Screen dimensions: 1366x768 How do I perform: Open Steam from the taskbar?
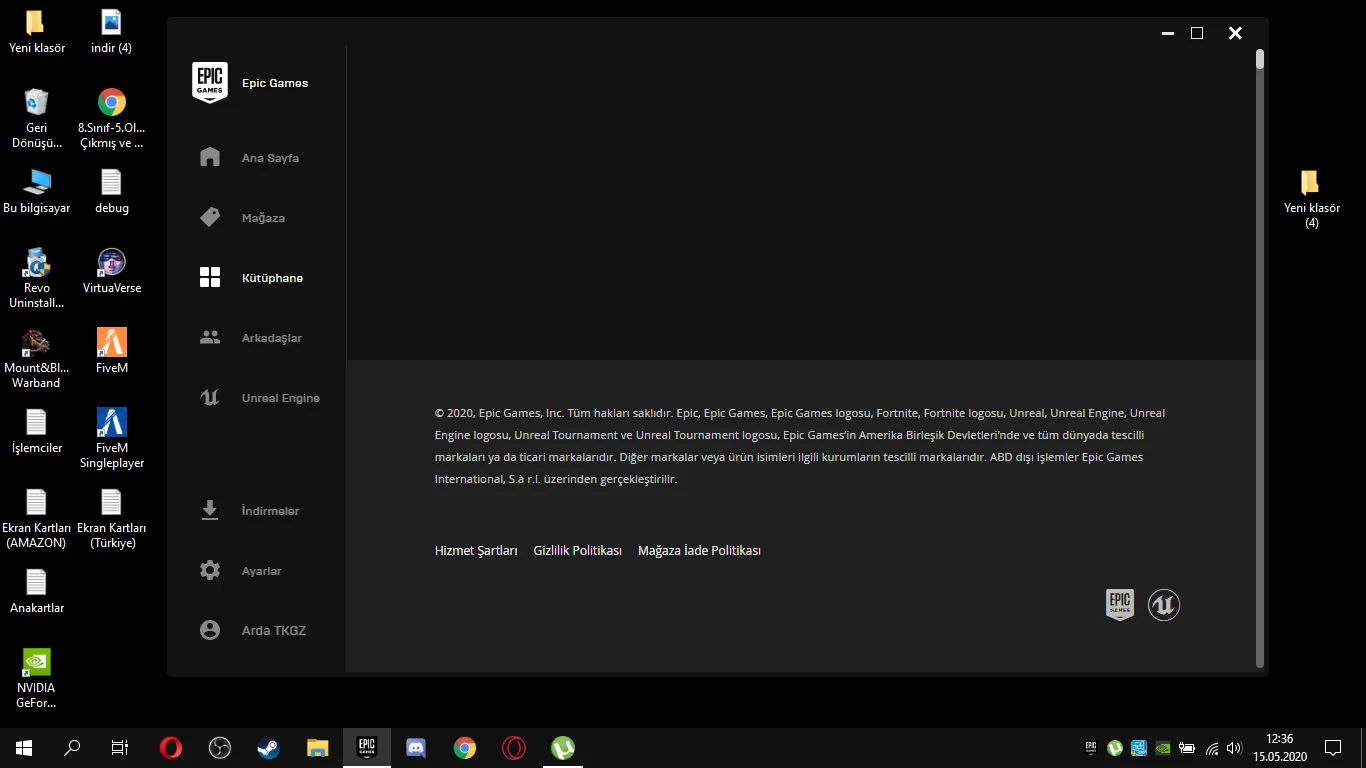click(269, 748)
